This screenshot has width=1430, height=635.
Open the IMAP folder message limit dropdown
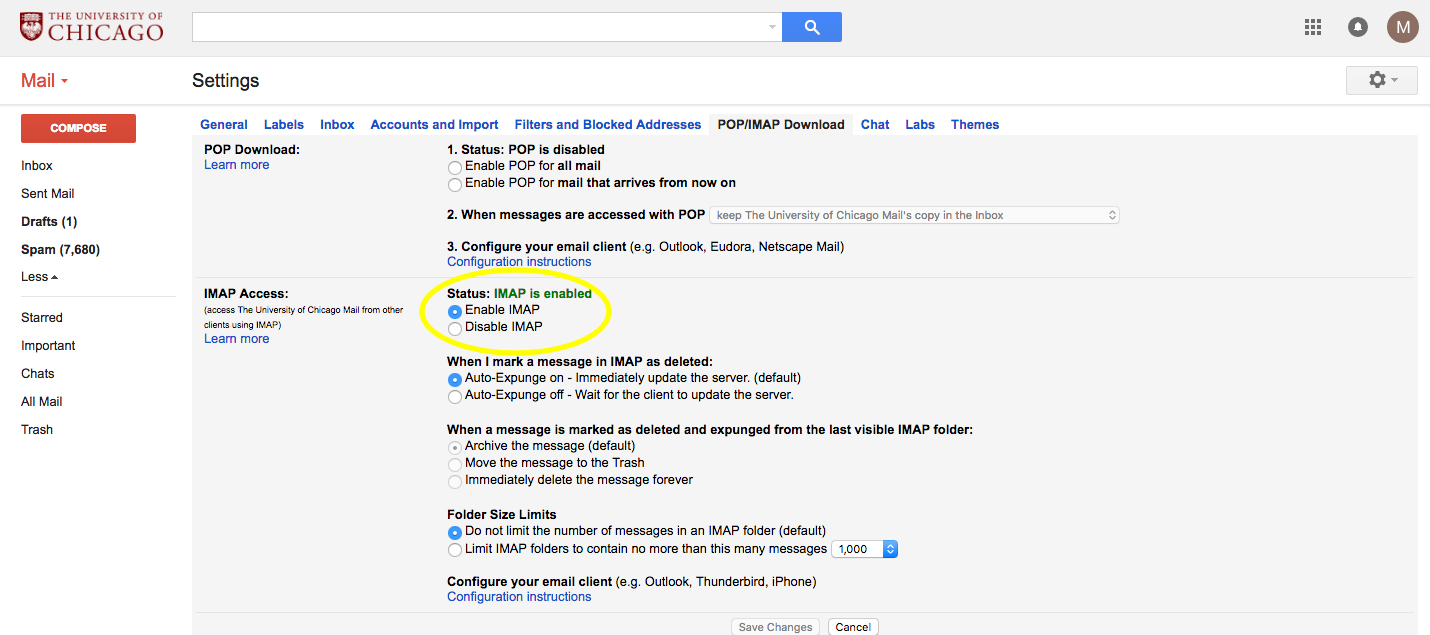pyautogui.click(x=865, y=549)
